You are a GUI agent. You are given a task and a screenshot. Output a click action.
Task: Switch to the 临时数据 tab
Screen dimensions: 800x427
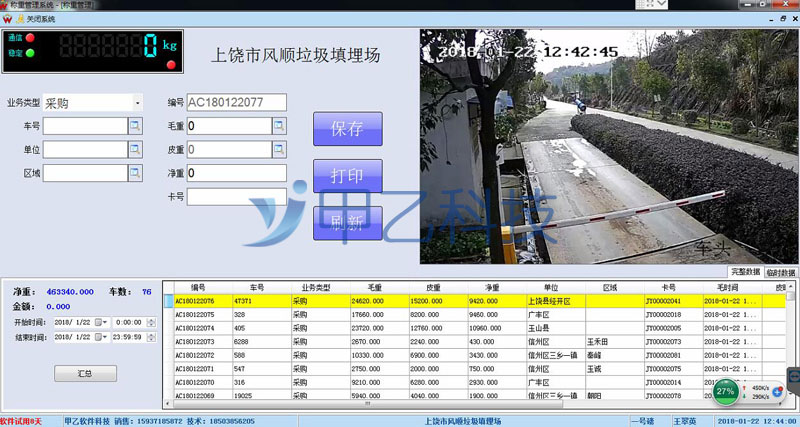(x=781, y=271)
